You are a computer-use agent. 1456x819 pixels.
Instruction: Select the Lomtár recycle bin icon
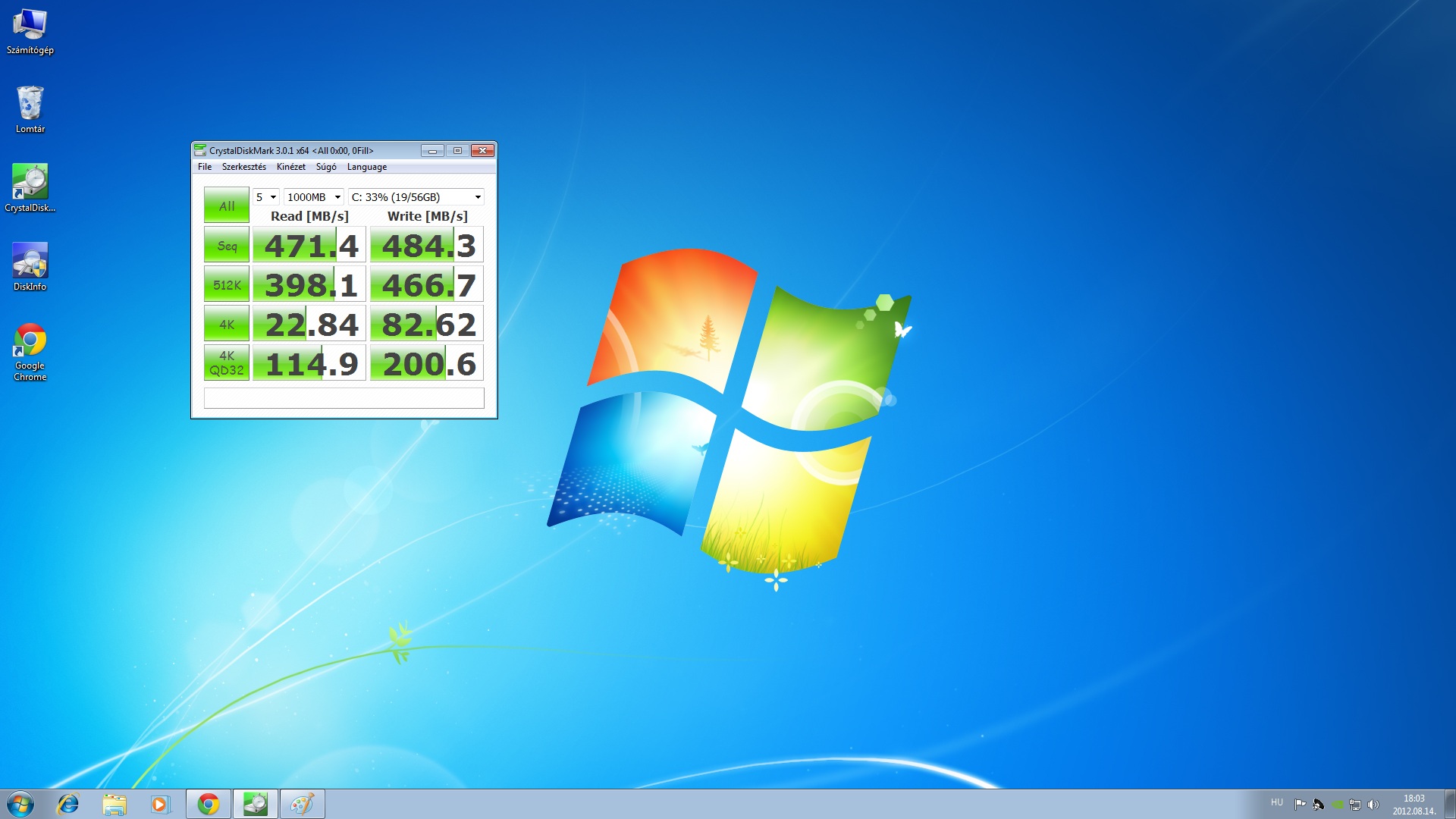click(x=30, y=110)
